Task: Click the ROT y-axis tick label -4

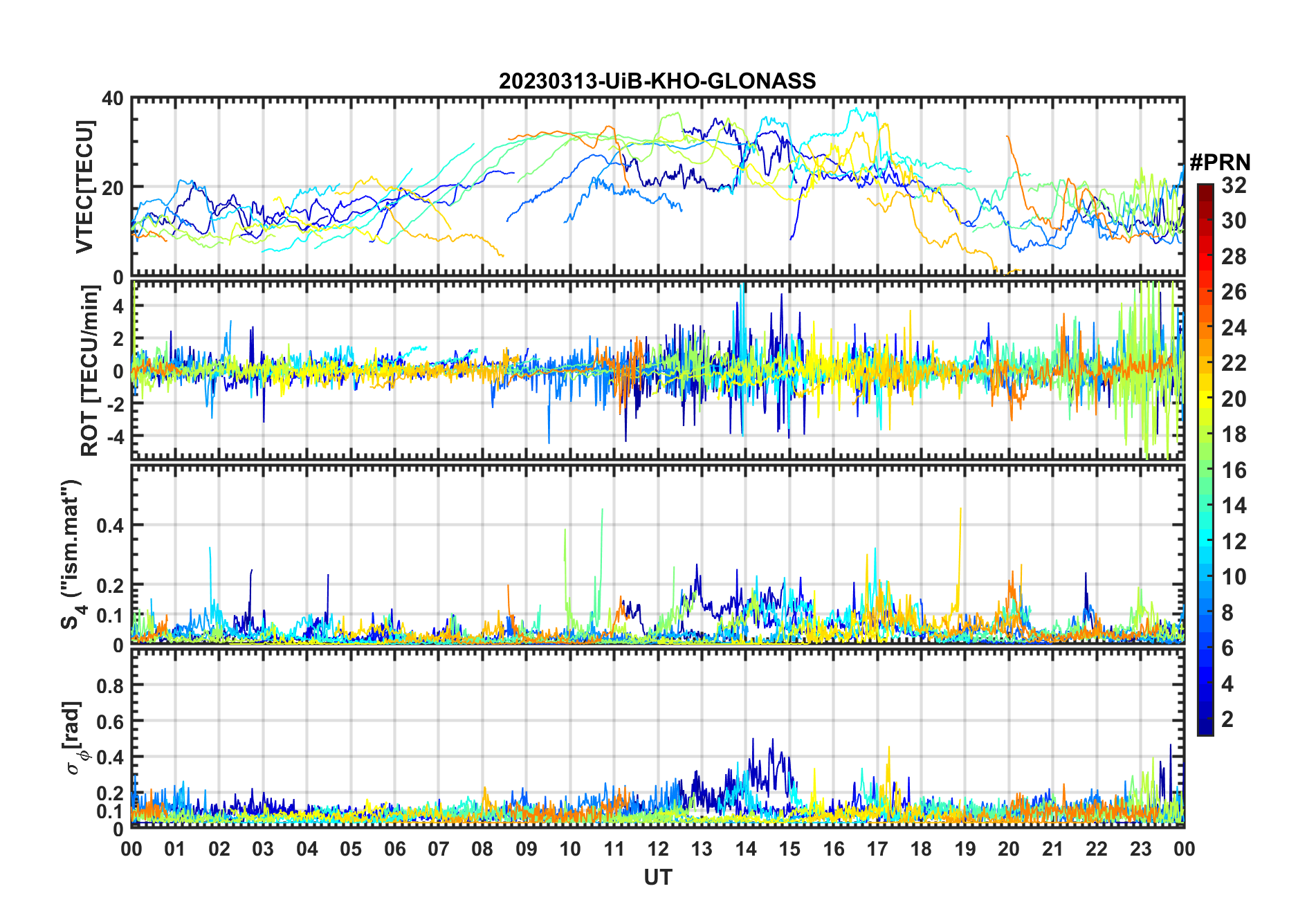Action: pos(114,436)
